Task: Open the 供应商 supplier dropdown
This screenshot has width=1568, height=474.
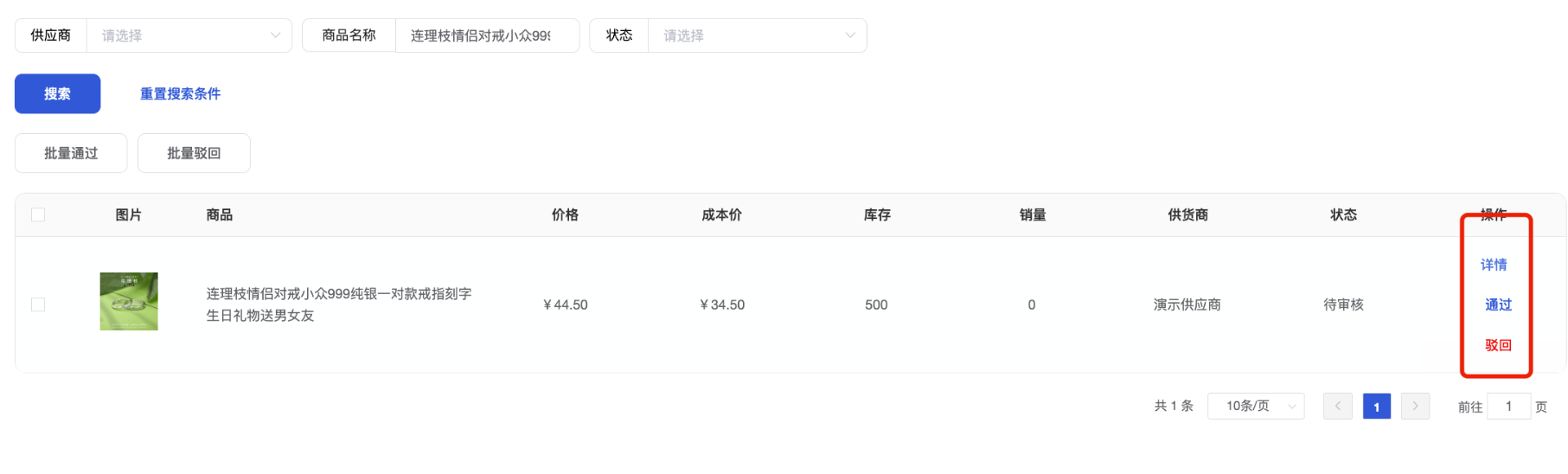Action: click(x=189, y=35)
